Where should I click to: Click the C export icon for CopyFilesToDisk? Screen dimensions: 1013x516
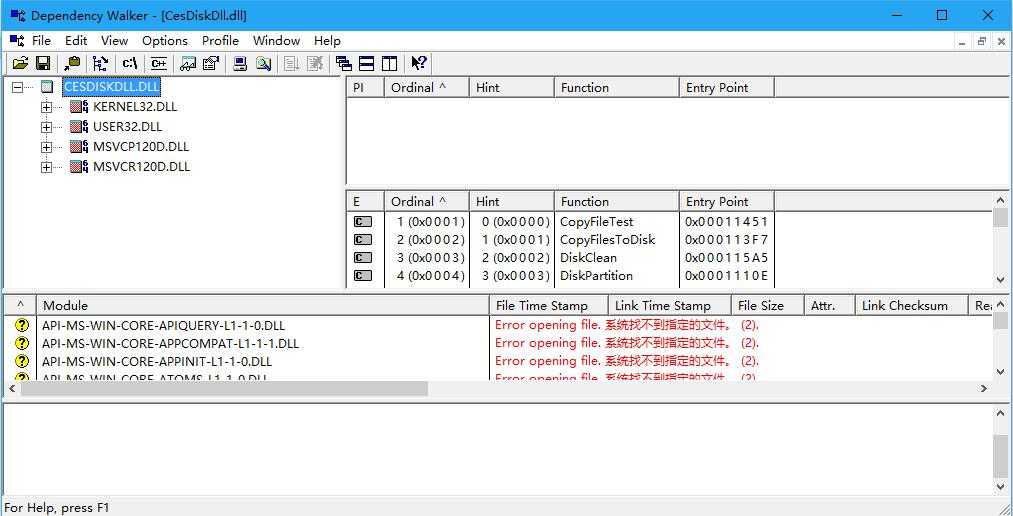pos(363,240)
